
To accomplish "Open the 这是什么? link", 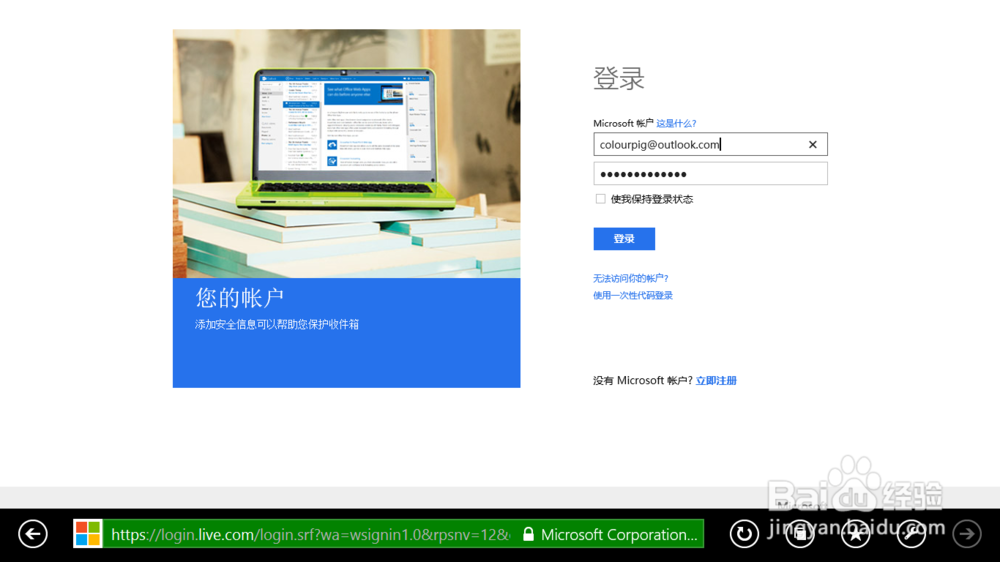I will tap(676, 123).
